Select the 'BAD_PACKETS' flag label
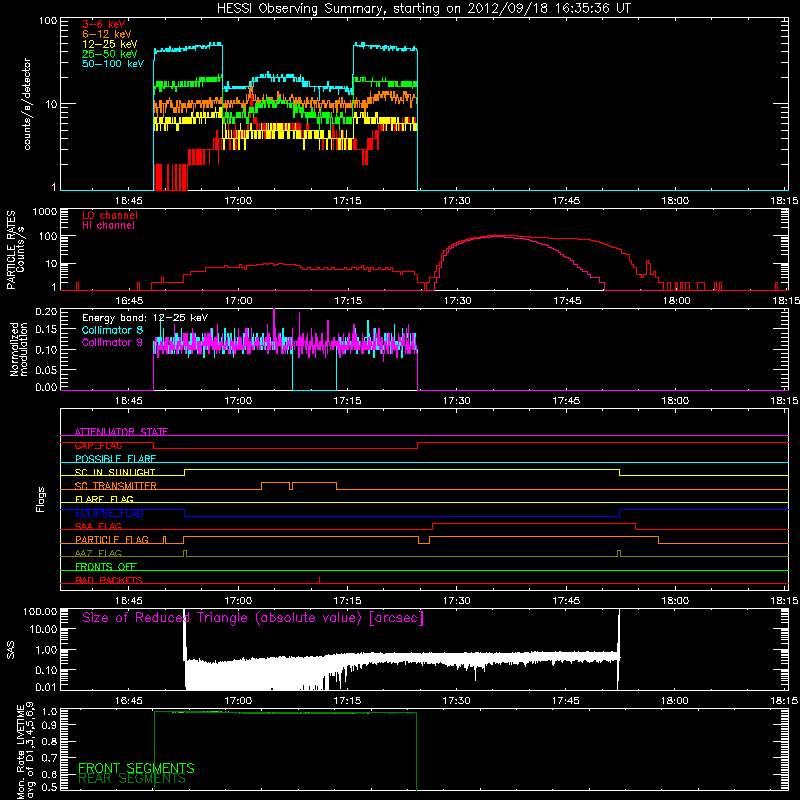800x800 pixels. pos(109,581)
